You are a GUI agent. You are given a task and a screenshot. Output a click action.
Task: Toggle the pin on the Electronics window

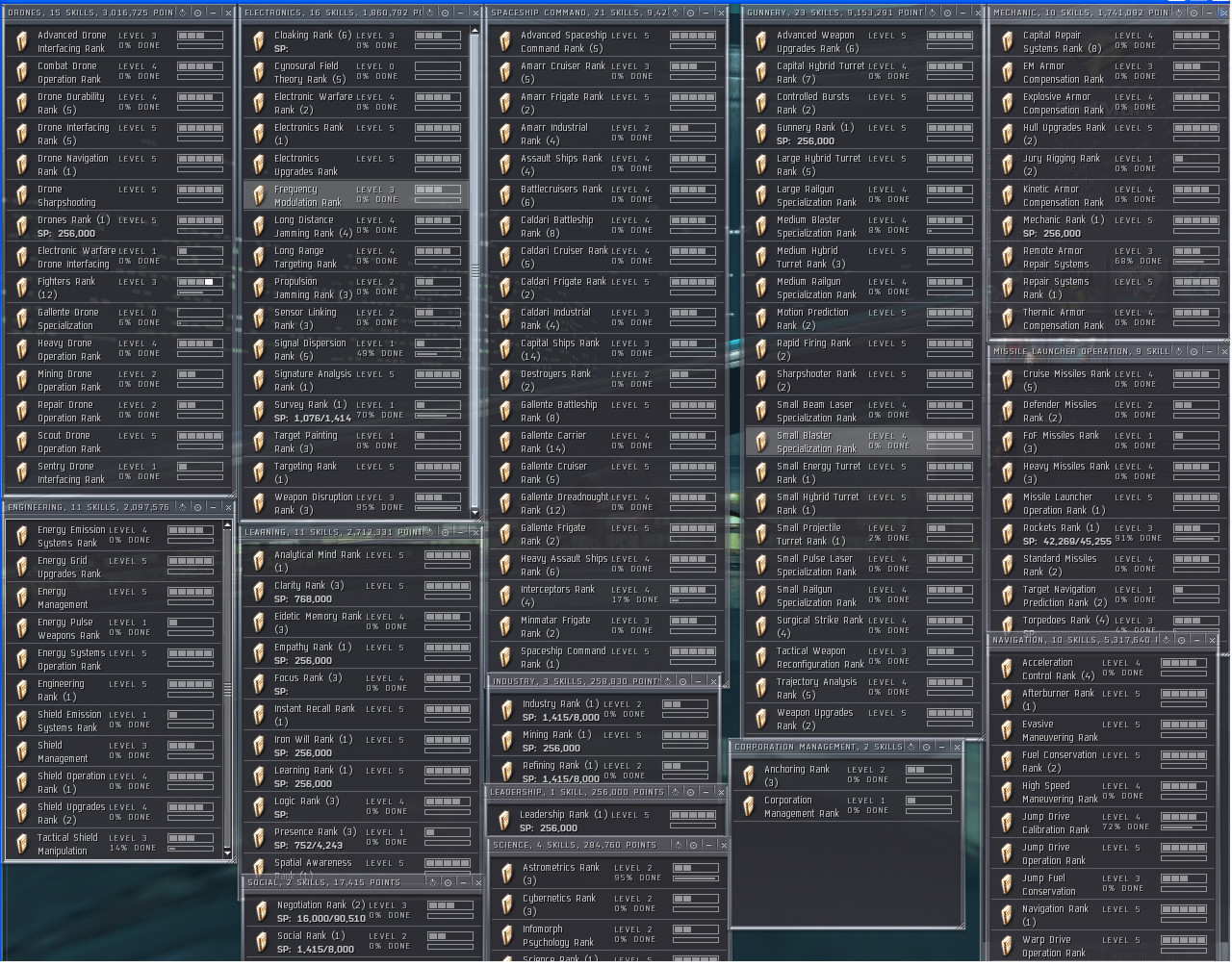(x=445, y=13)
